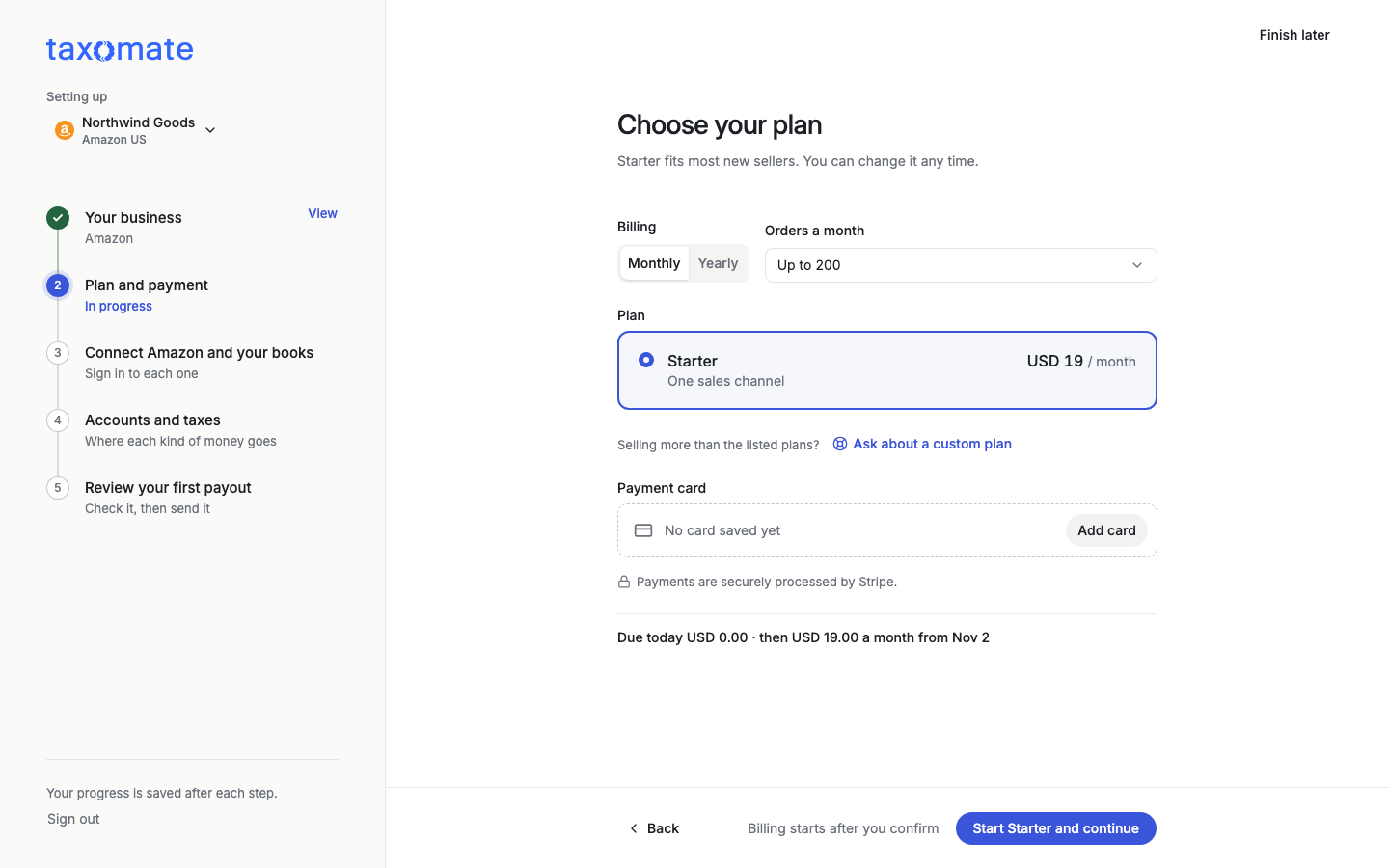Click the credit card icon in Payment card
This screenshot has height=868, width=1389.
(643, 530)
